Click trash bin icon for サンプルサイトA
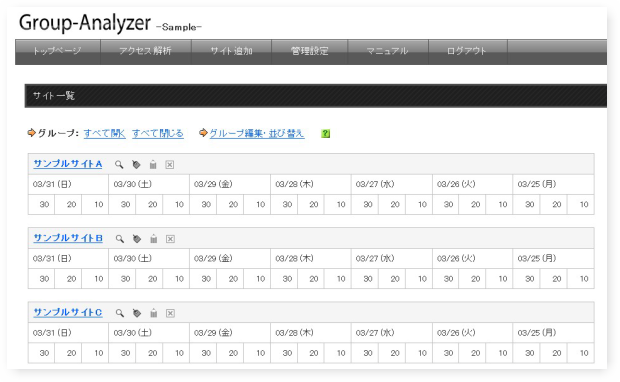Viewport: 620px width, 382px height. tap(153, 165)
